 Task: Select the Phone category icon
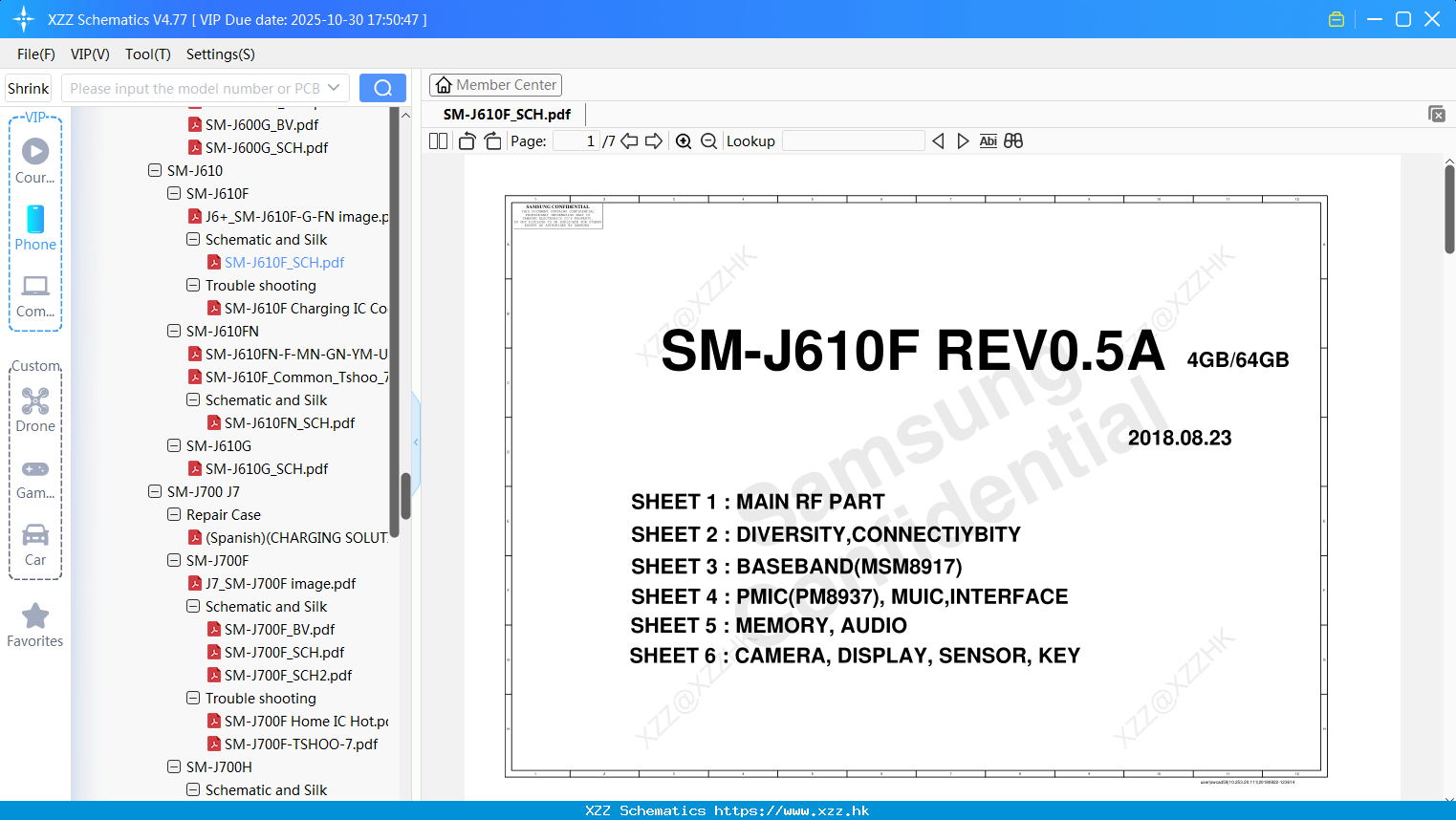coord(35,228)
